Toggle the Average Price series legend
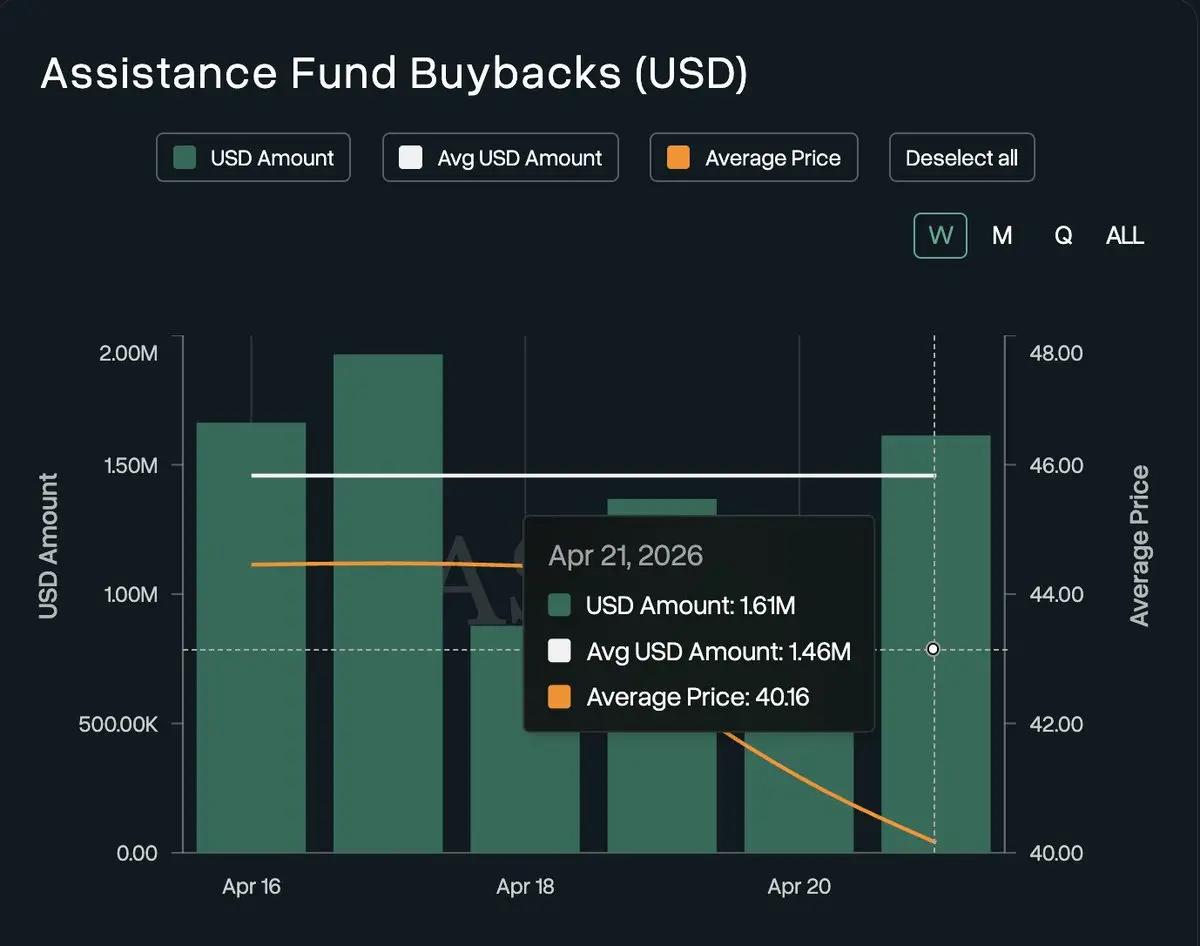This screenshot has width=1200, height=946. point(754,158)
